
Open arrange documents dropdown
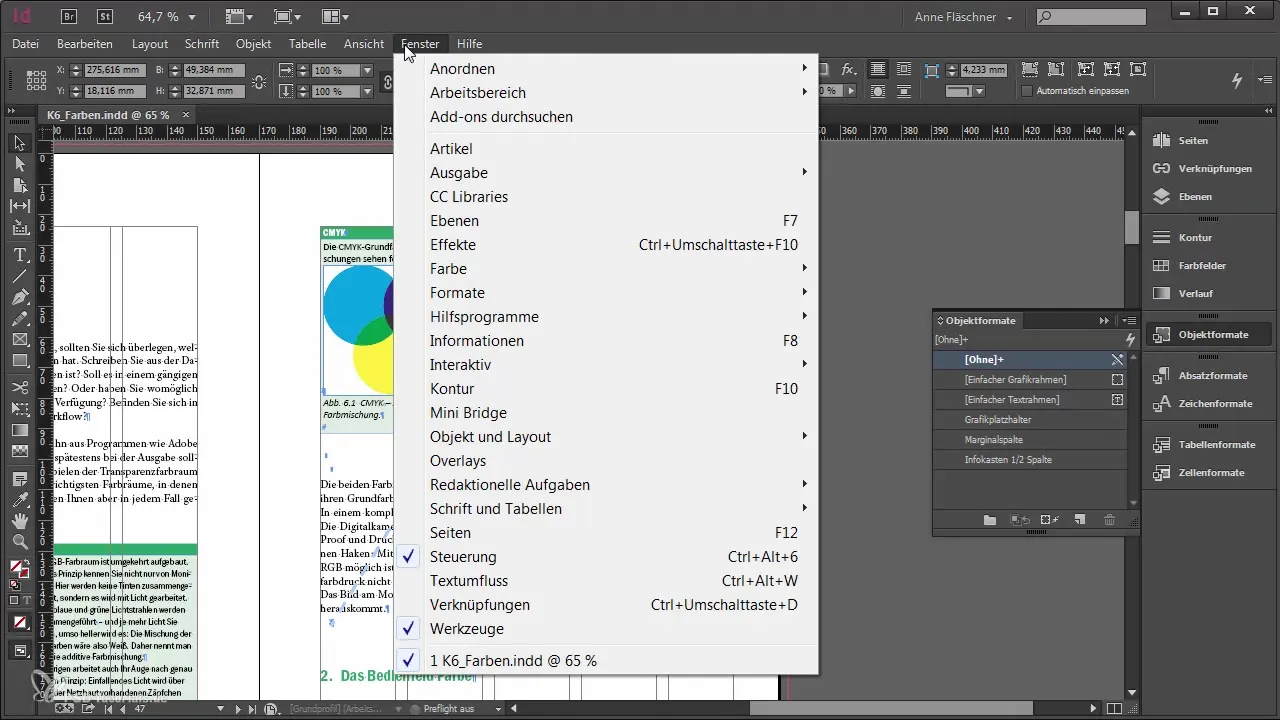(x=336, y=17)
